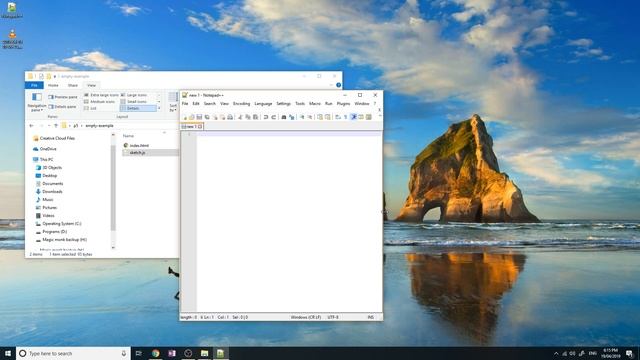Click the Cut scissors icon in Notepad++
This screenshot has width=640, height=360.
click(x=240, y=117)
